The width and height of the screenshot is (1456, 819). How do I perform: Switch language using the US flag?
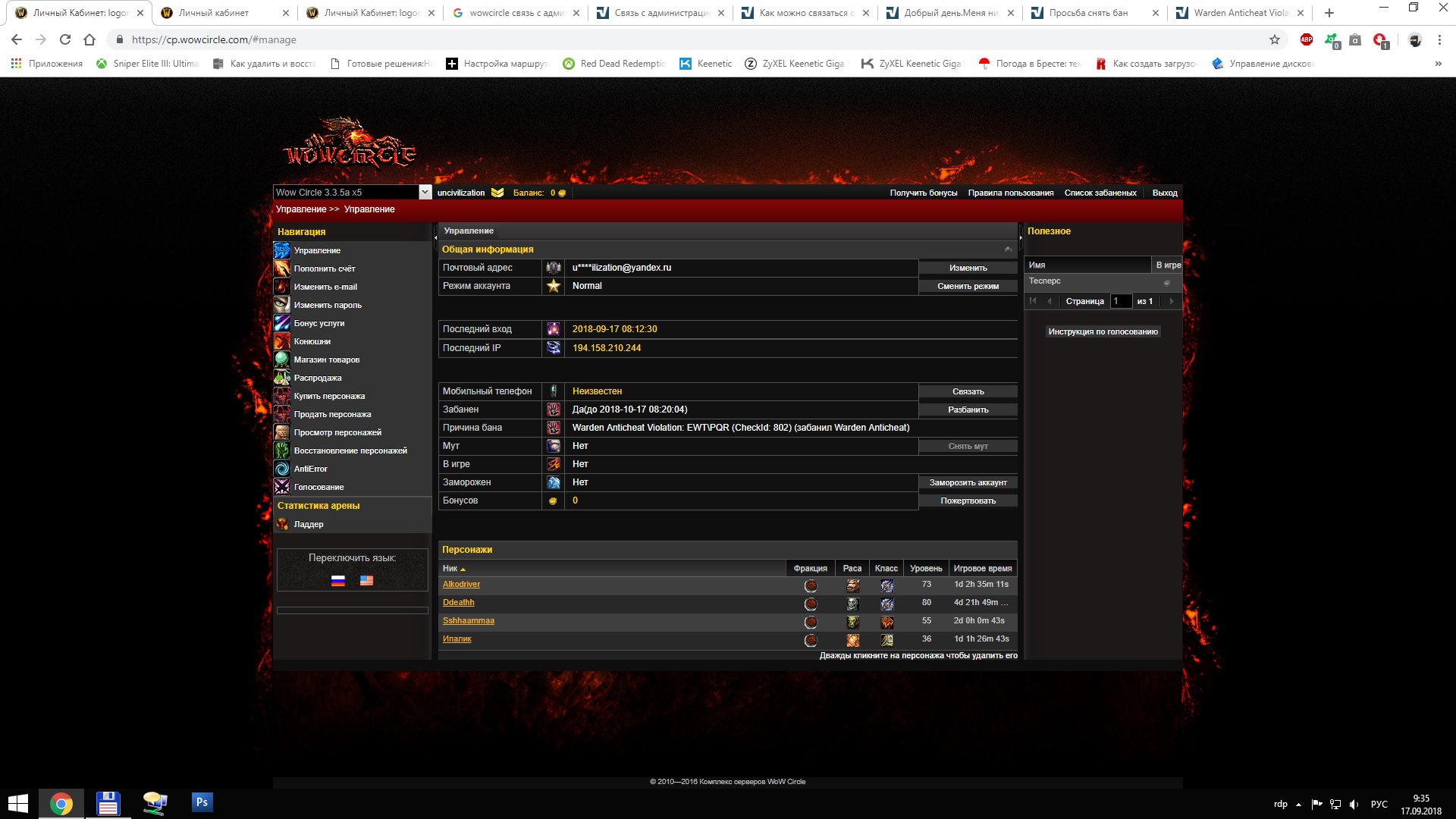(366, 580)
